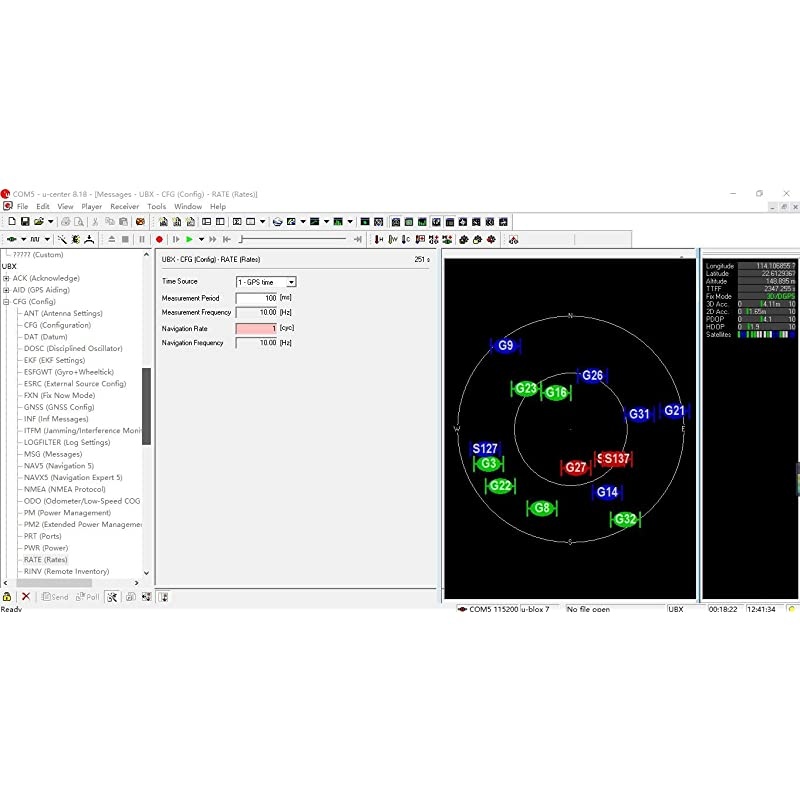The width and height of the screenshot is (800, 800).
Task: Click the red X icon in the message bar
Action: point(26,597)
